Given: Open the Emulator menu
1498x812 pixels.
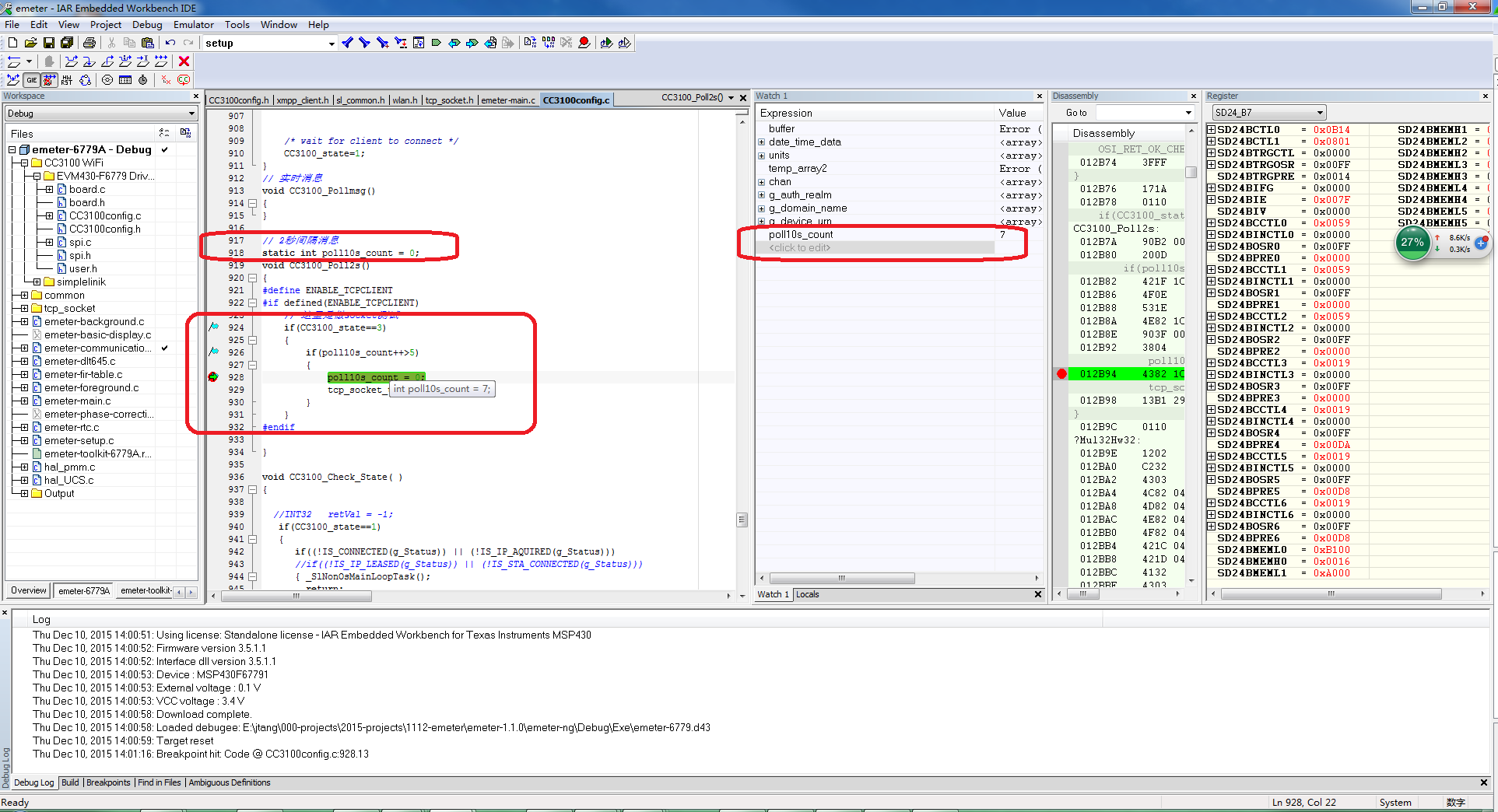Looking at the screenshot, I should 194,25.
